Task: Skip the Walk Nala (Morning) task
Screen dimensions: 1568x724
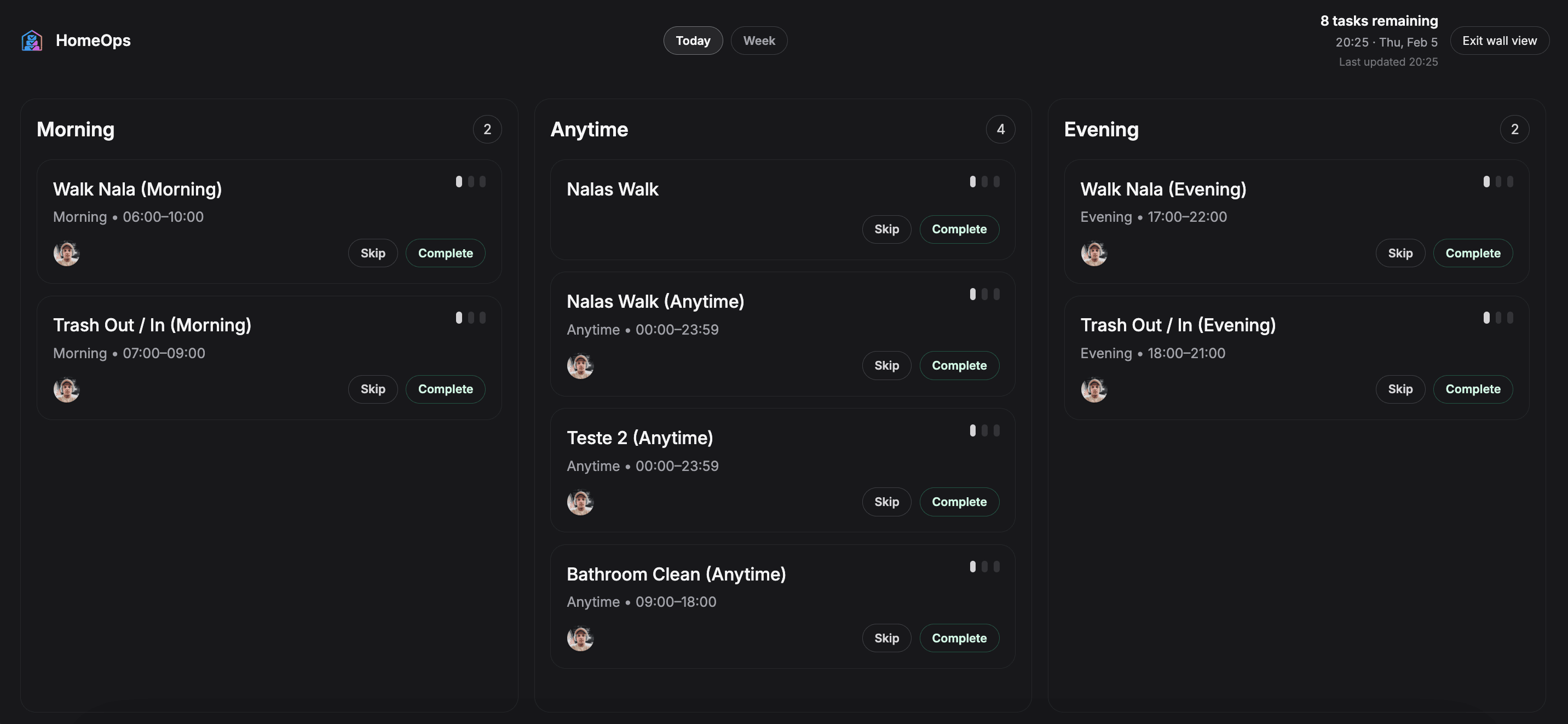Action: (372, 254)
